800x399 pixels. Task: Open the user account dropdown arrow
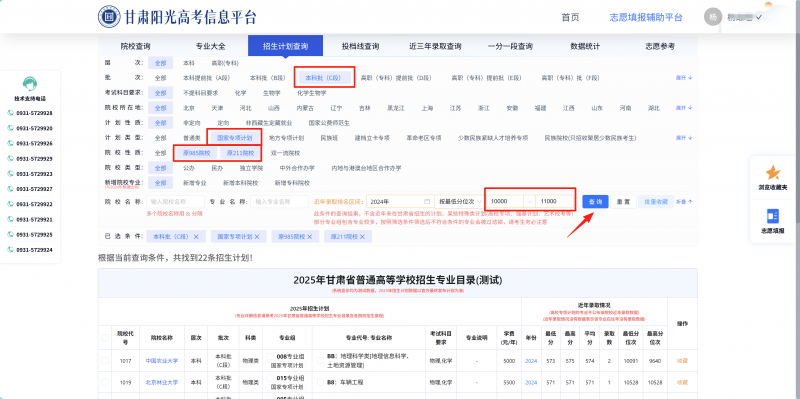pos(759,17)
